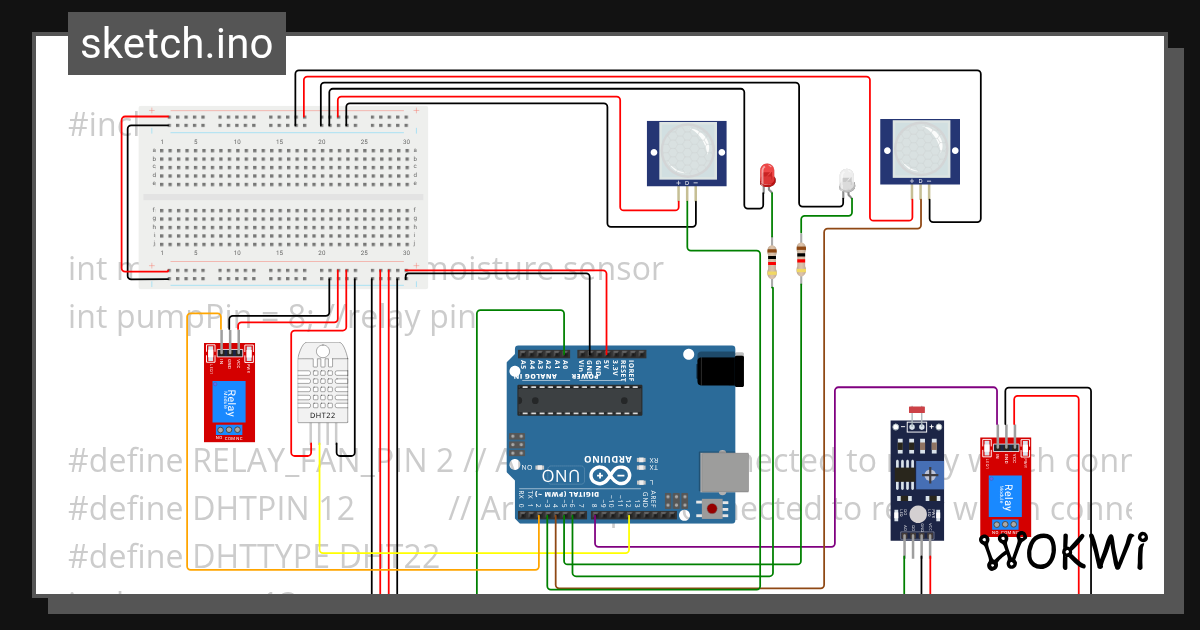Click the white LED
Viewport: 1200px width, 630px height.
pos(845,178)
